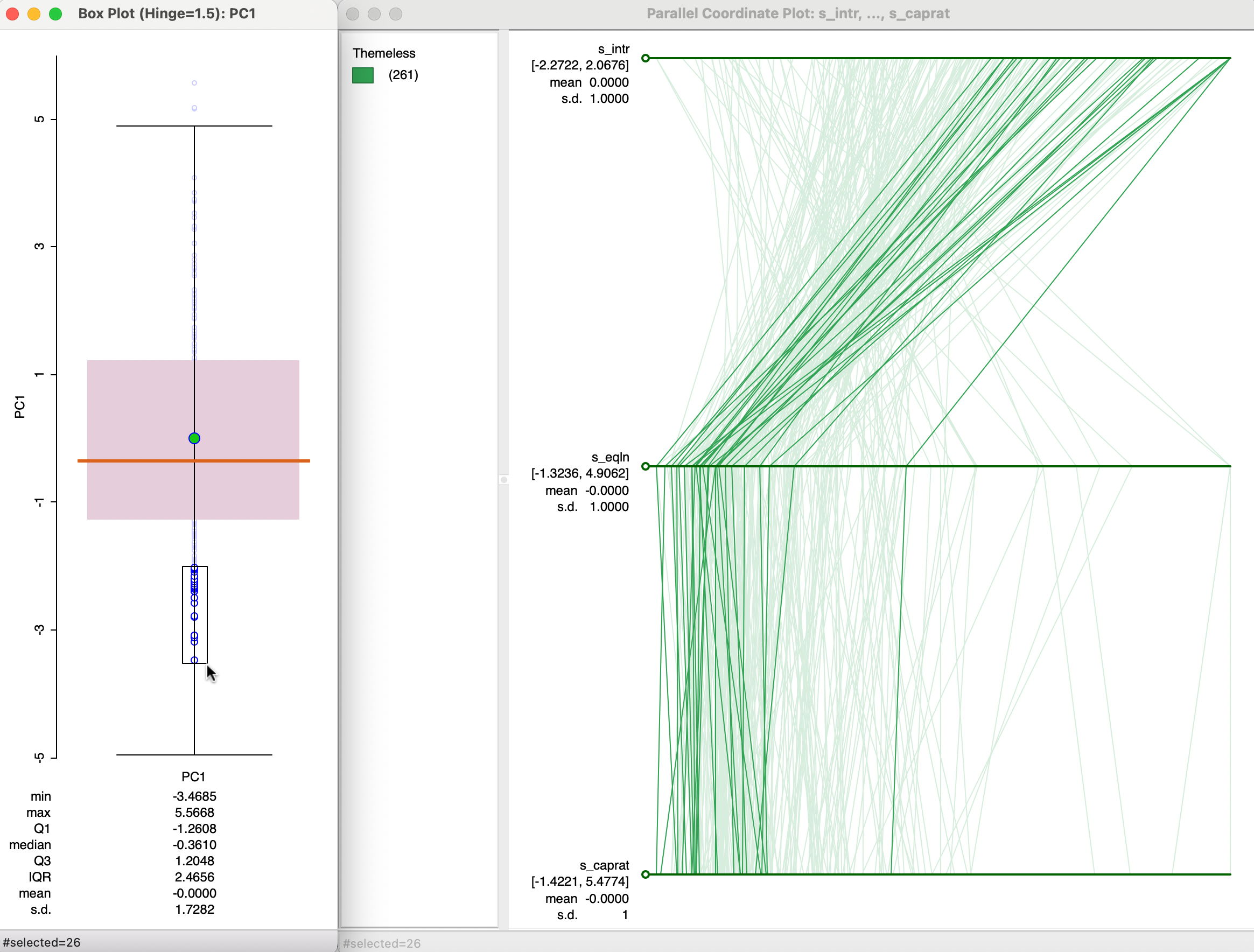Click the vertical PC1 axis title
Screen dimensions: 1254x952
pyautogui.click(x=20, y=407)
